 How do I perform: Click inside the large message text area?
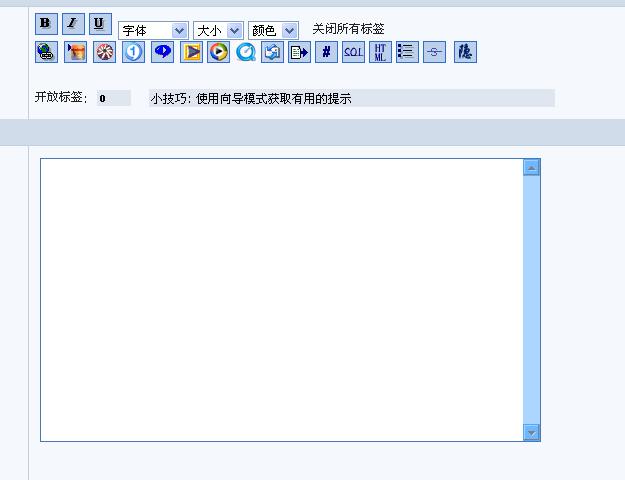click(280, 300)
